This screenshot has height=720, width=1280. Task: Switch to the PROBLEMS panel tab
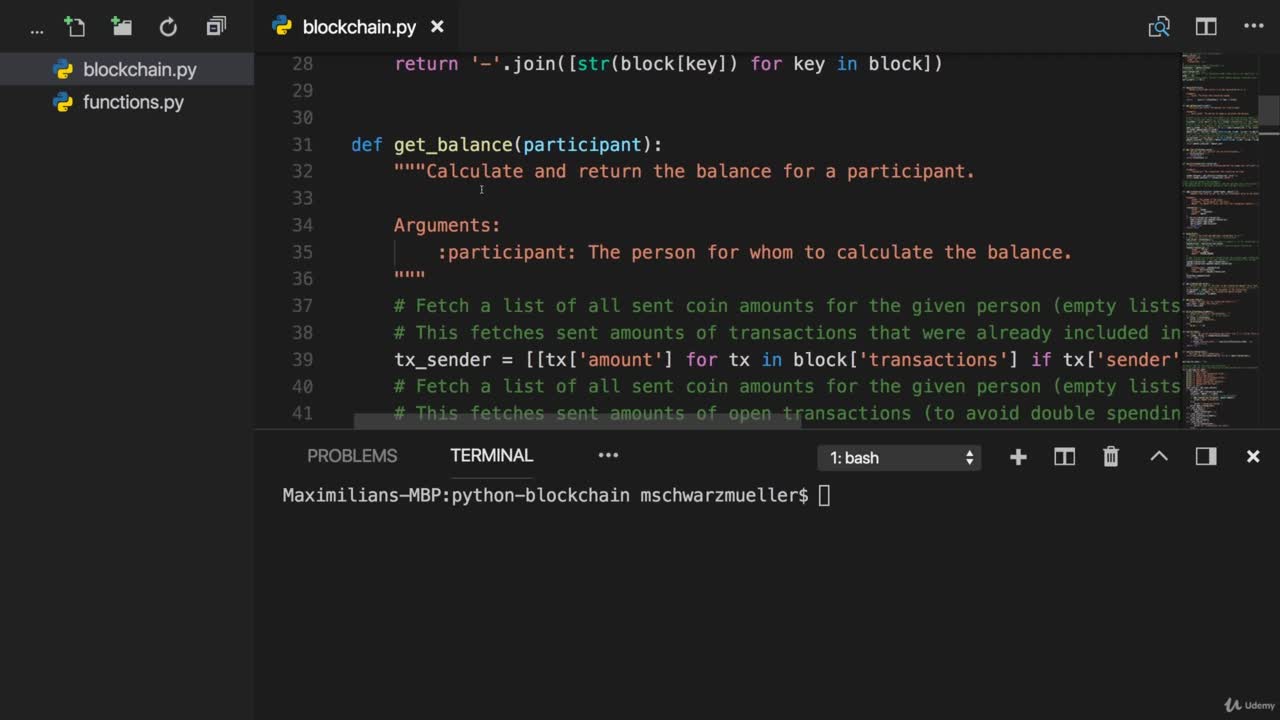[352, 456]
